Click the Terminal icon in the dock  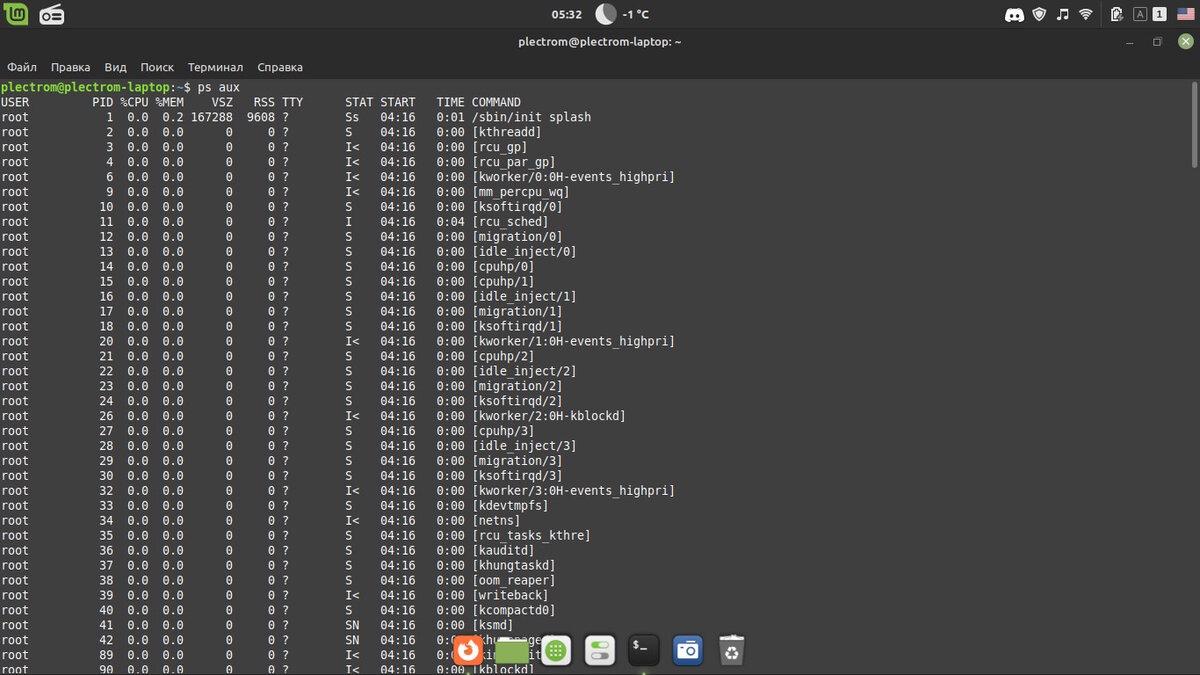tap(644, 650)
